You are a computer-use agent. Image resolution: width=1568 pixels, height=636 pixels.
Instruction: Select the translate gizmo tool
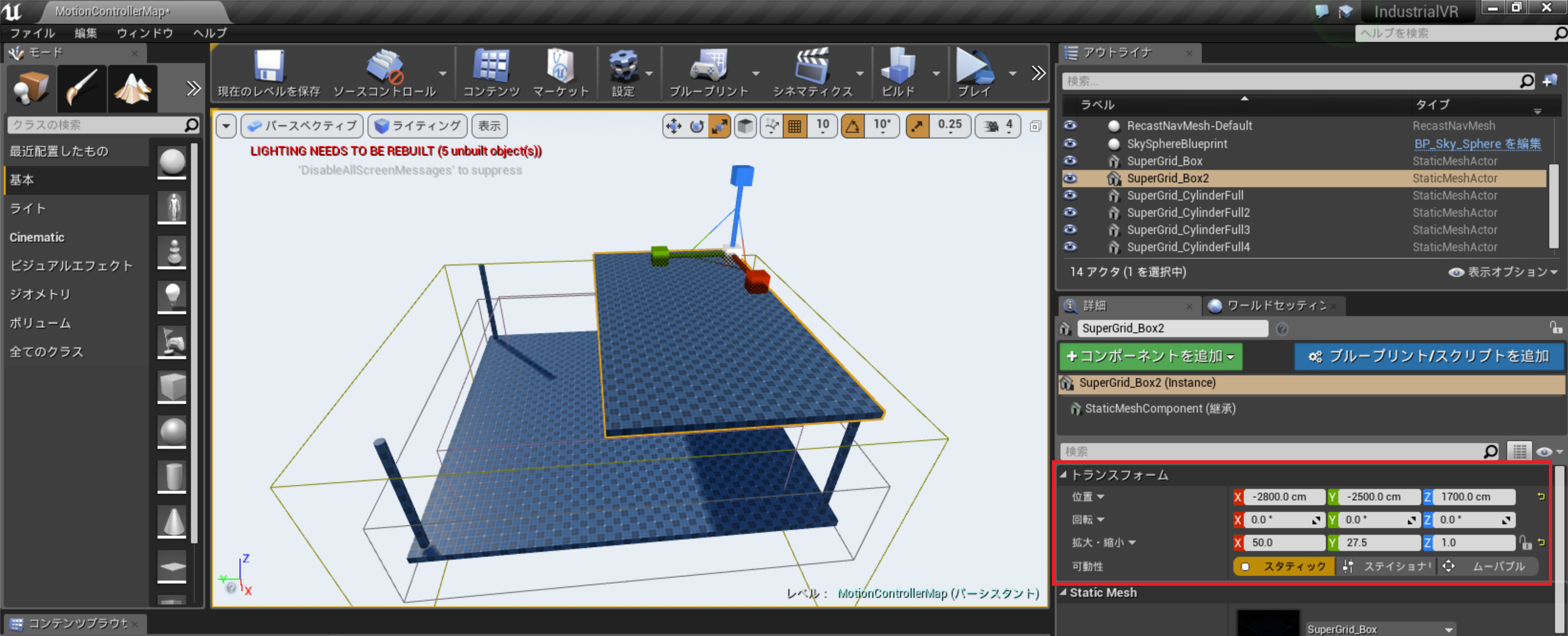673,126
